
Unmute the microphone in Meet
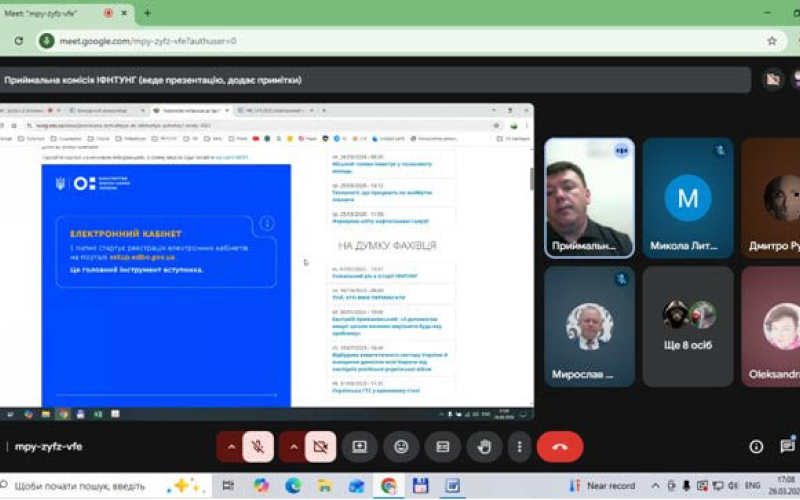click(x=257, y=447)
